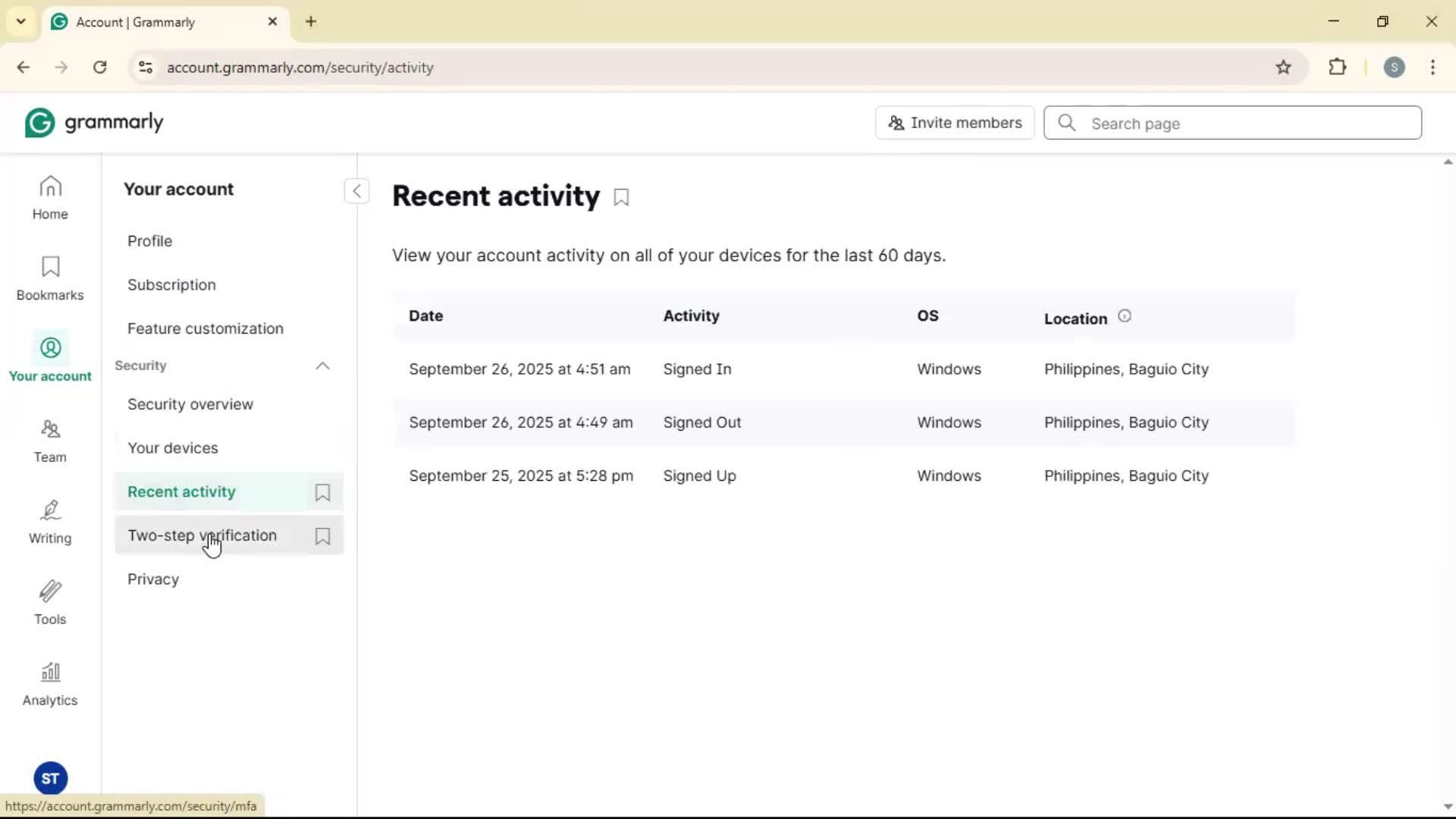This screenshot has width=1456, height=819.
Task: Click the ST profile avatar
Action: coord(51,778)
